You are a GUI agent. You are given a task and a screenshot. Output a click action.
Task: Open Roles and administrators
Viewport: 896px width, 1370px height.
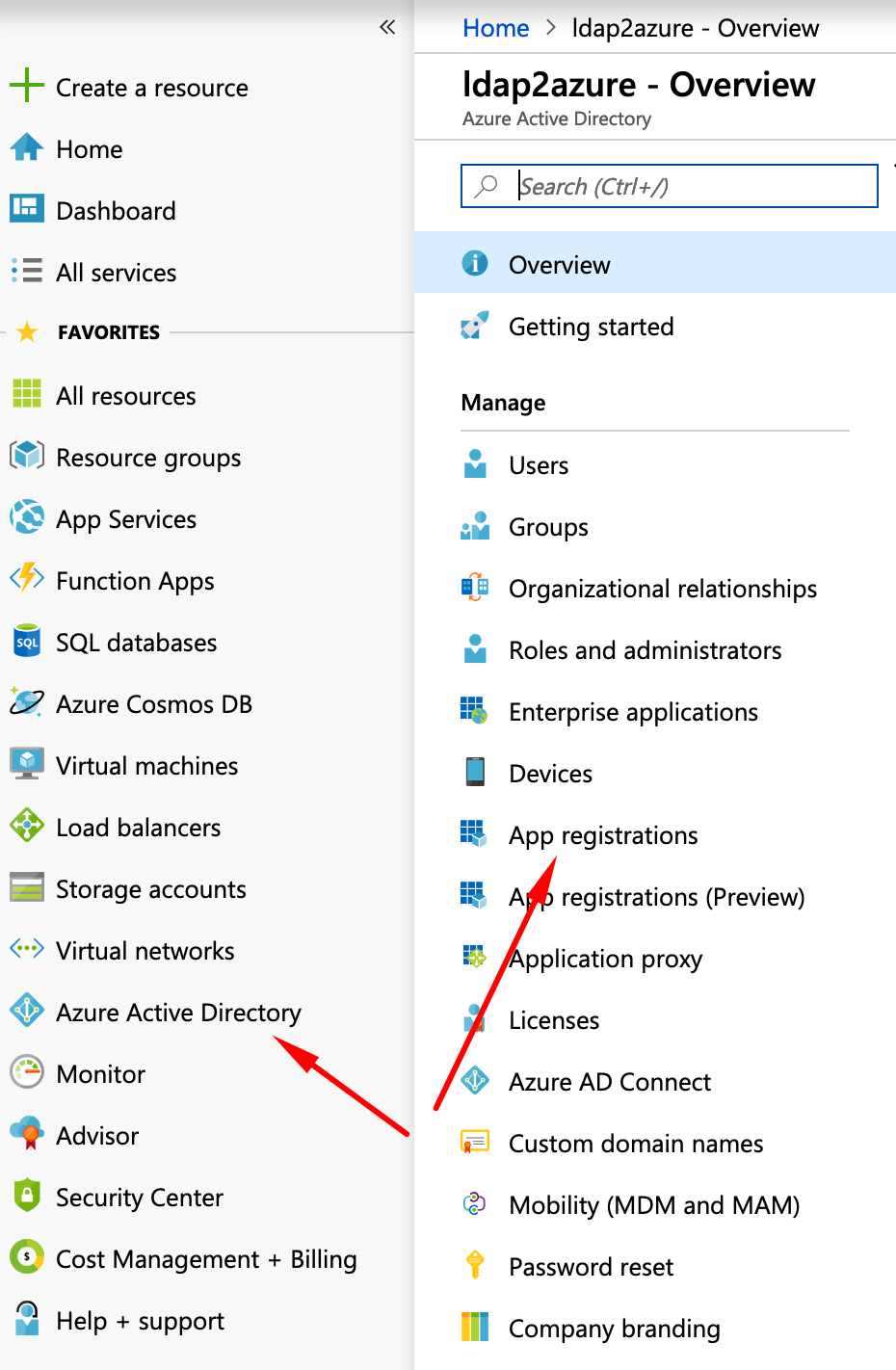[x=646, y=650]
